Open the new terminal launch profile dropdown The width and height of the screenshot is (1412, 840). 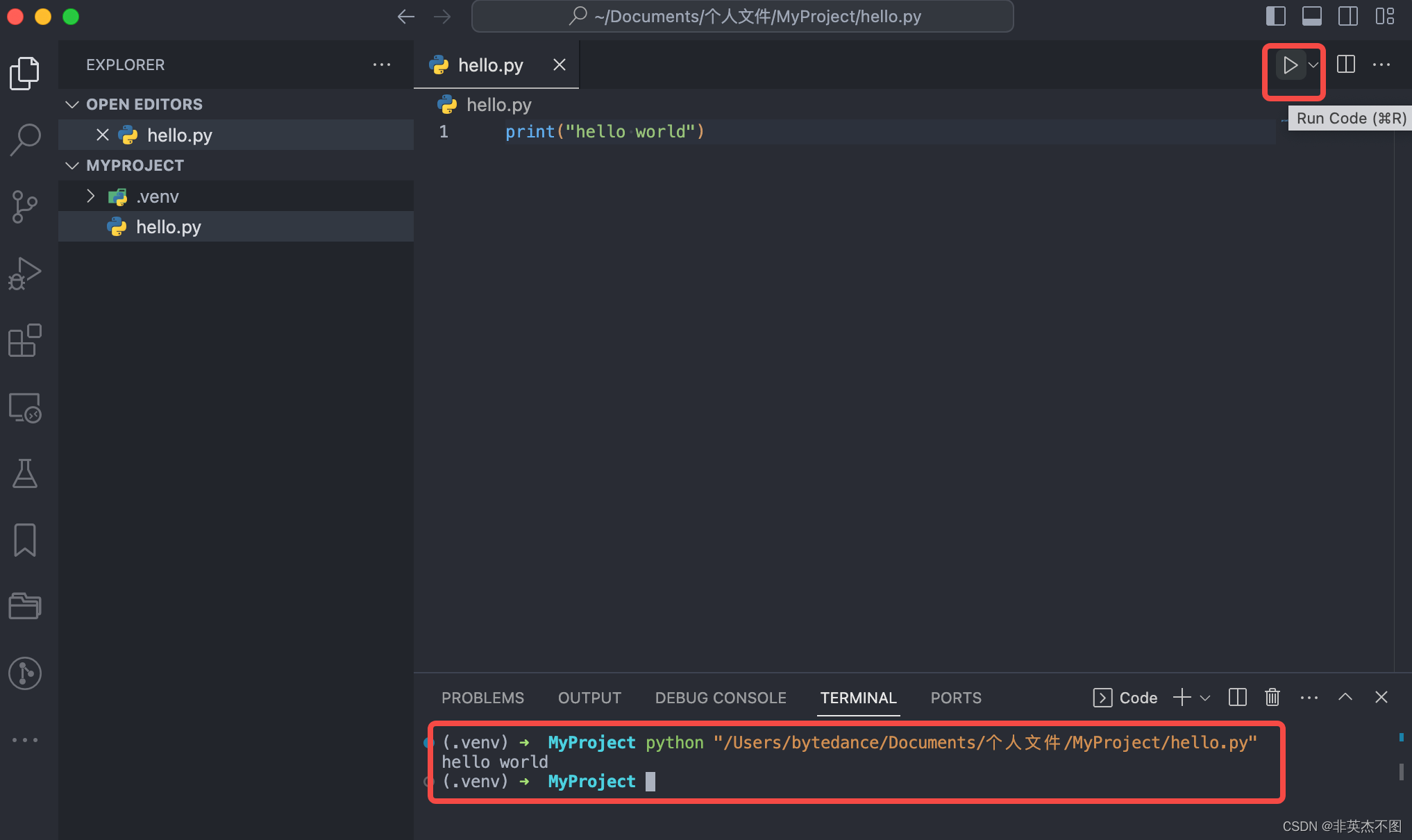pyautogui.click(x=1205, y=698)
